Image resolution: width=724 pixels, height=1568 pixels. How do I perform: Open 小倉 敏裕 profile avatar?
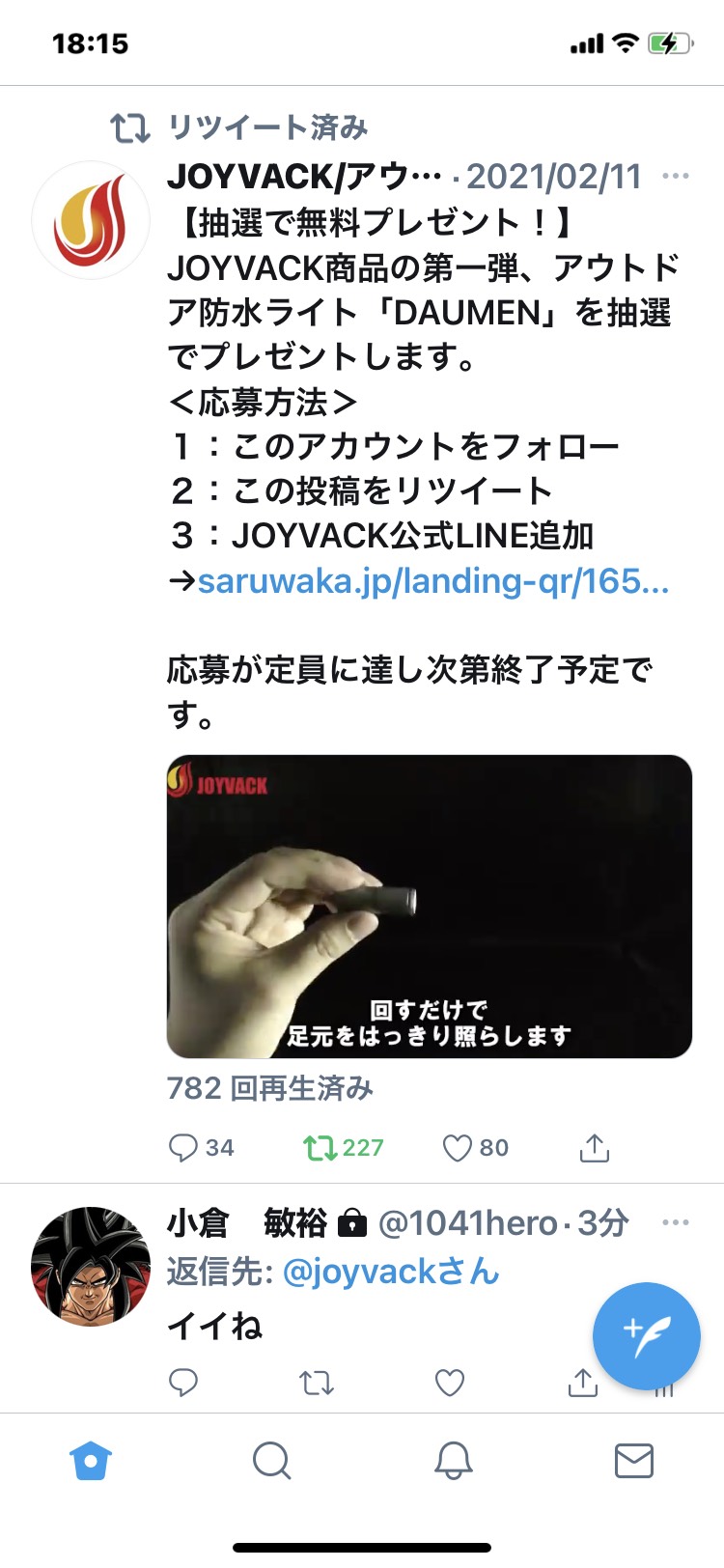(91, 1266)
